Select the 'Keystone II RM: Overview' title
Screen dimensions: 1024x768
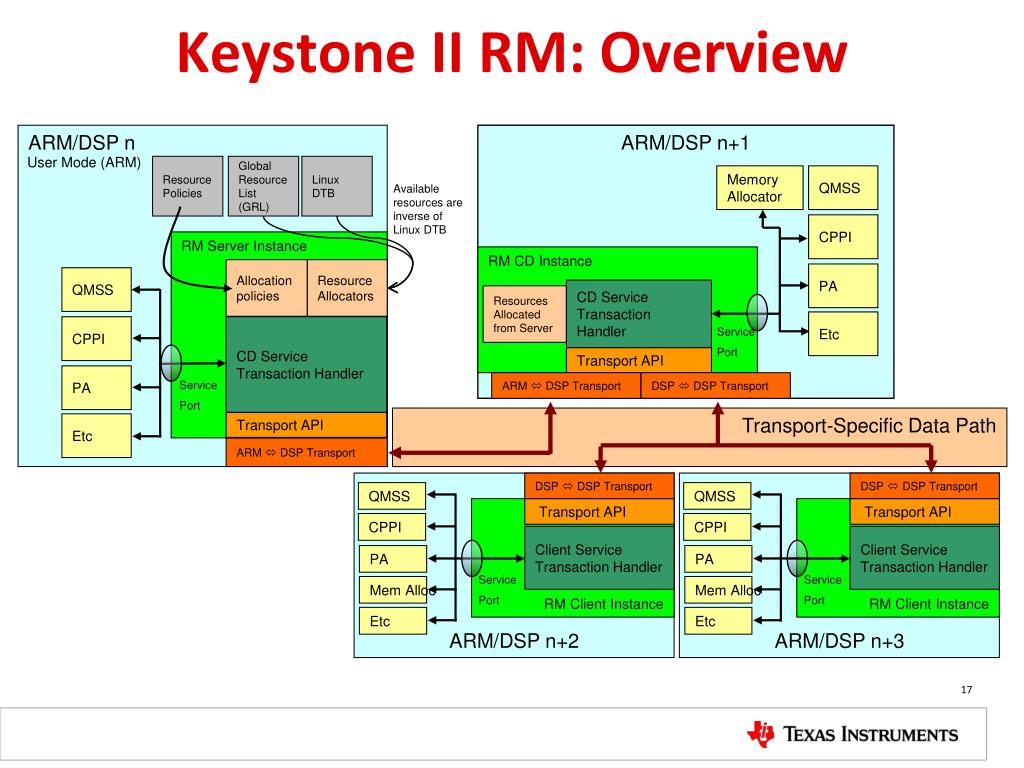pyautogui.click(x=512, y=52)
